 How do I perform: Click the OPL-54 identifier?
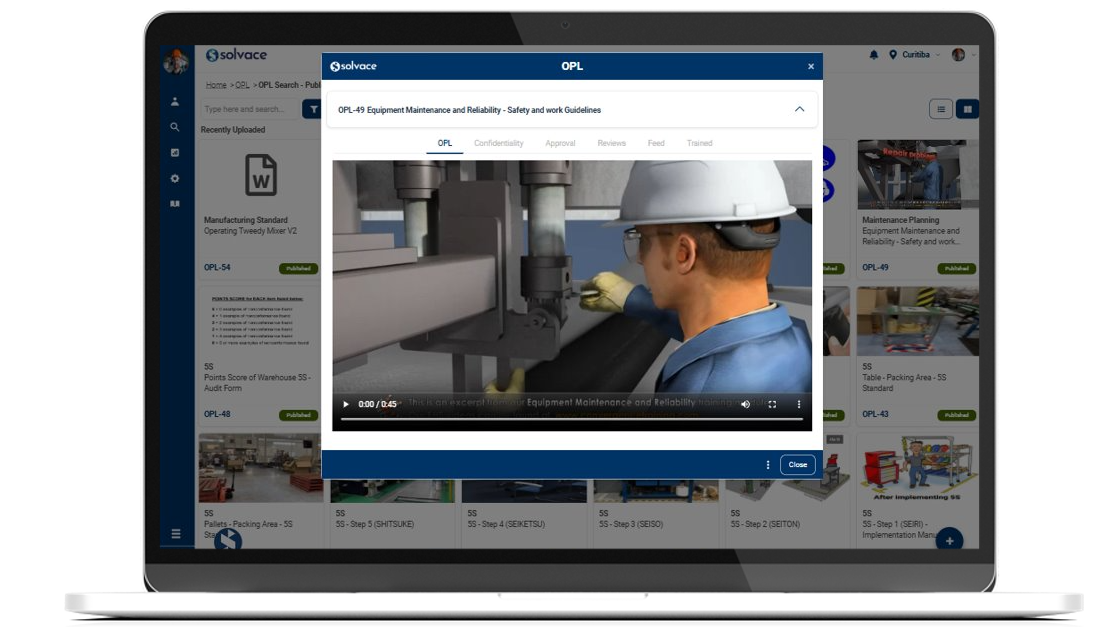(217, 268)
